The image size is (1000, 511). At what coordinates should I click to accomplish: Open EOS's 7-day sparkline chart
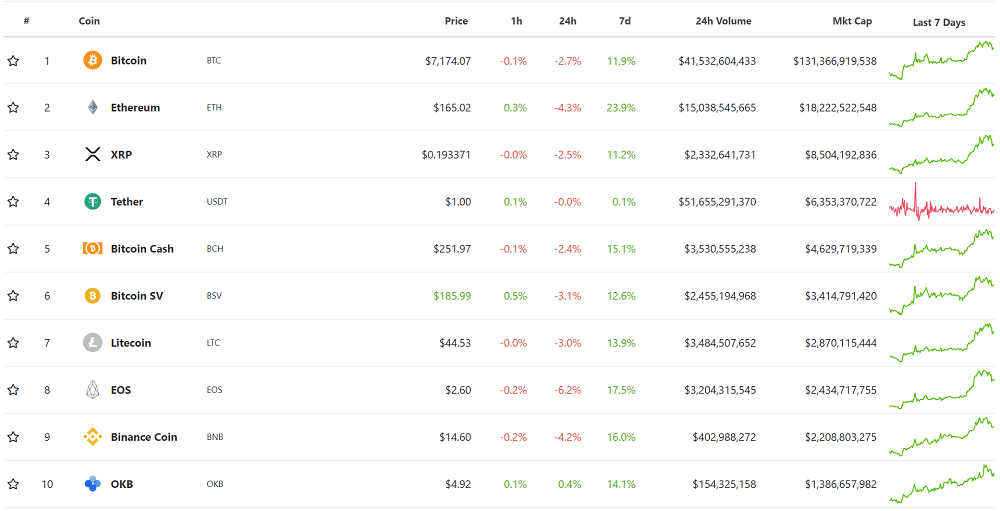[x=942, y=390]
